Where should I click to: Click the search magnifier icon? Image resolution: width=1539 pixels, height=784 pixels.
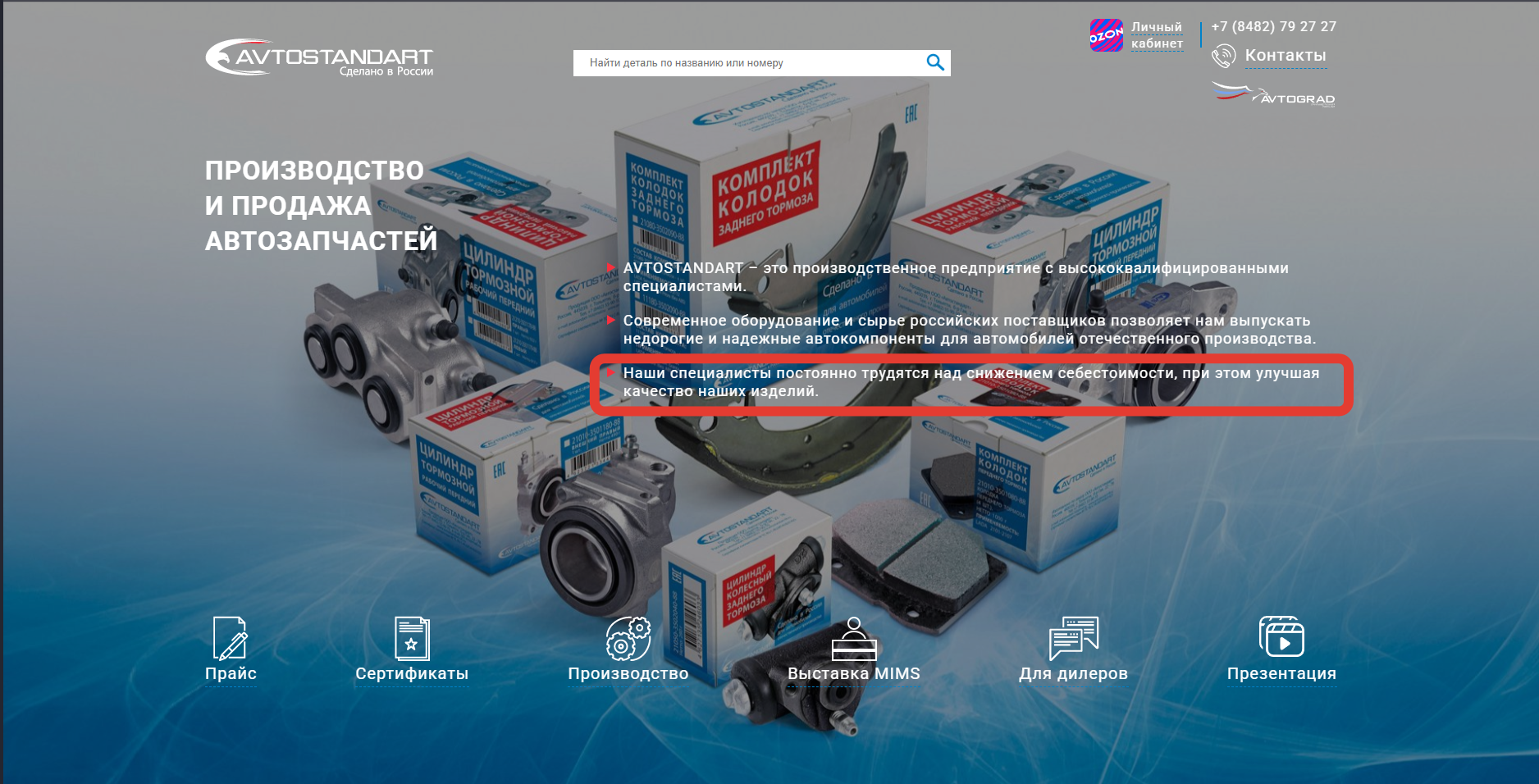click(935, 62)
